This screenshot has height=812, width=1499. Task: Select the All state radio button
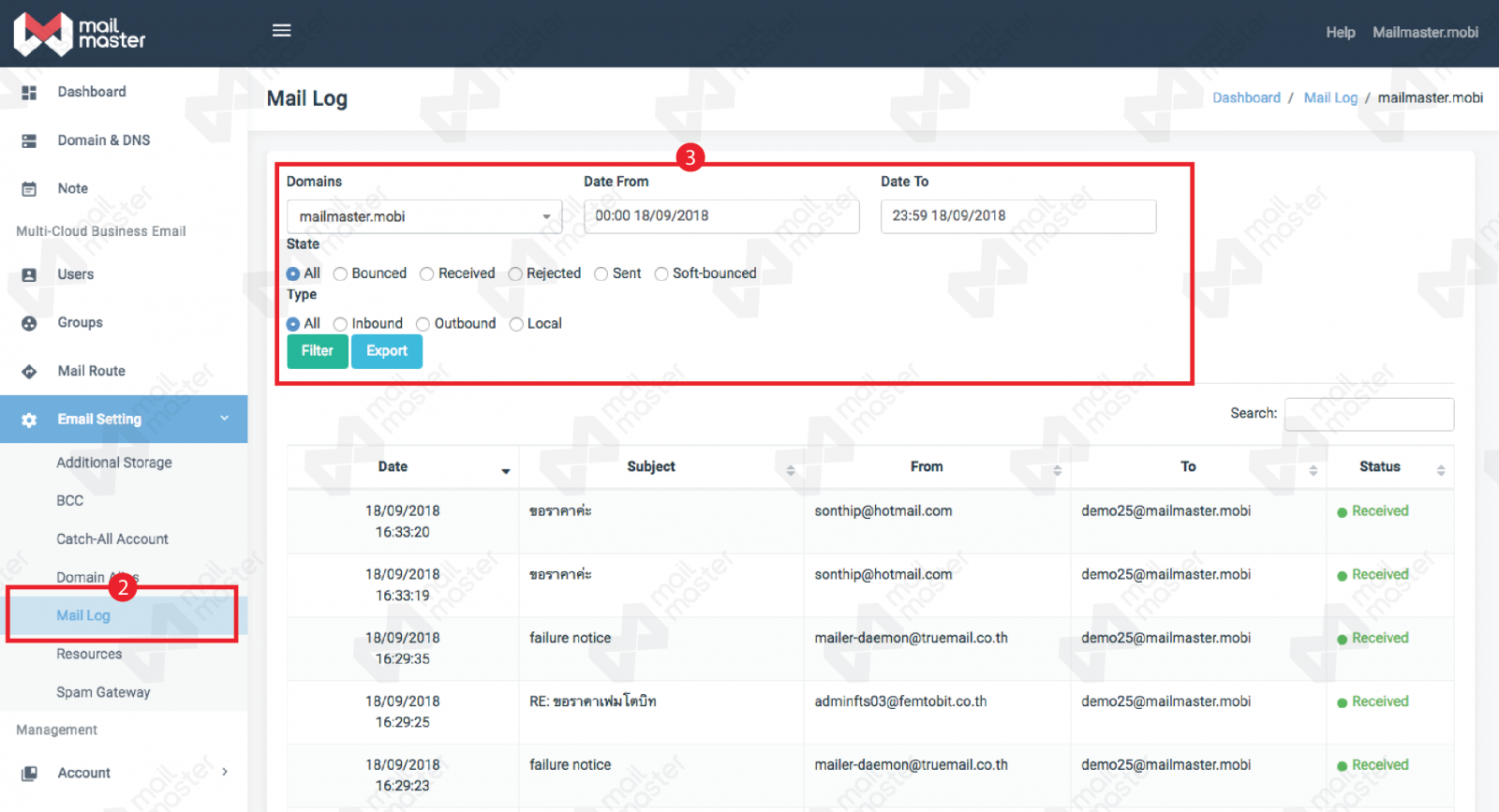(293, 273)
